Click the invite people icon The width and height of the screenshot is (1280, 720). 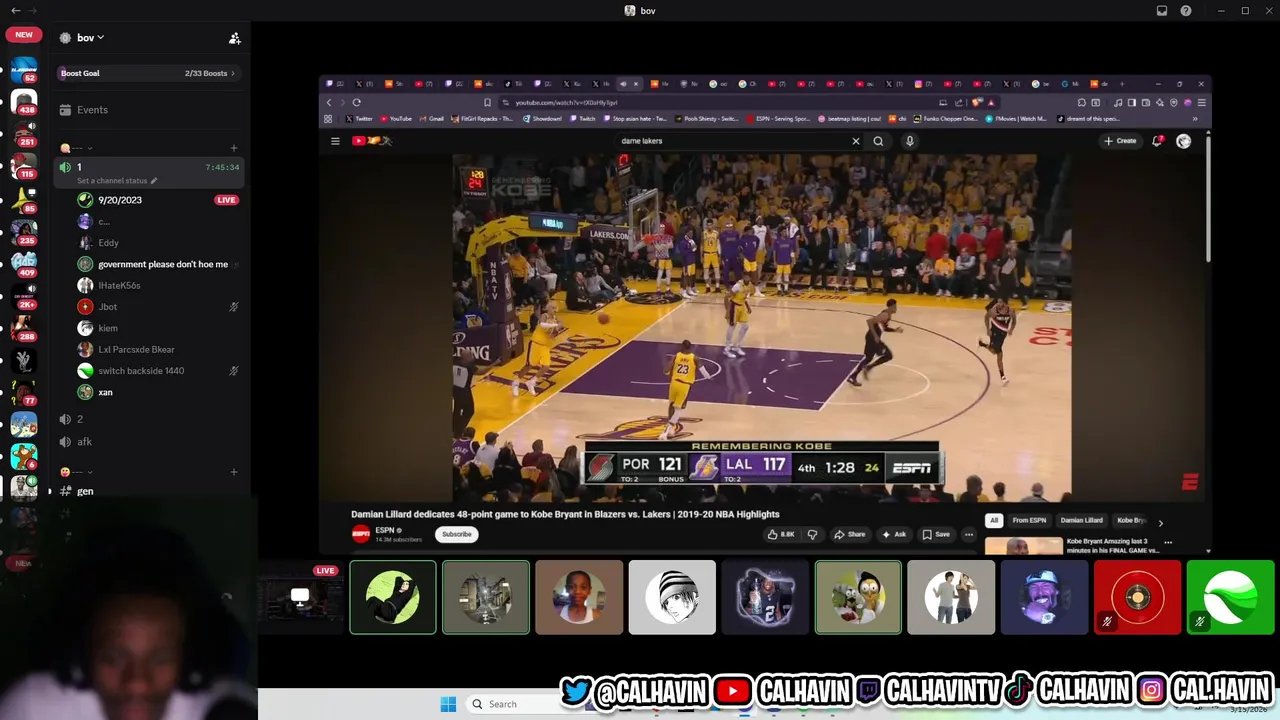[x=234, y=38]
